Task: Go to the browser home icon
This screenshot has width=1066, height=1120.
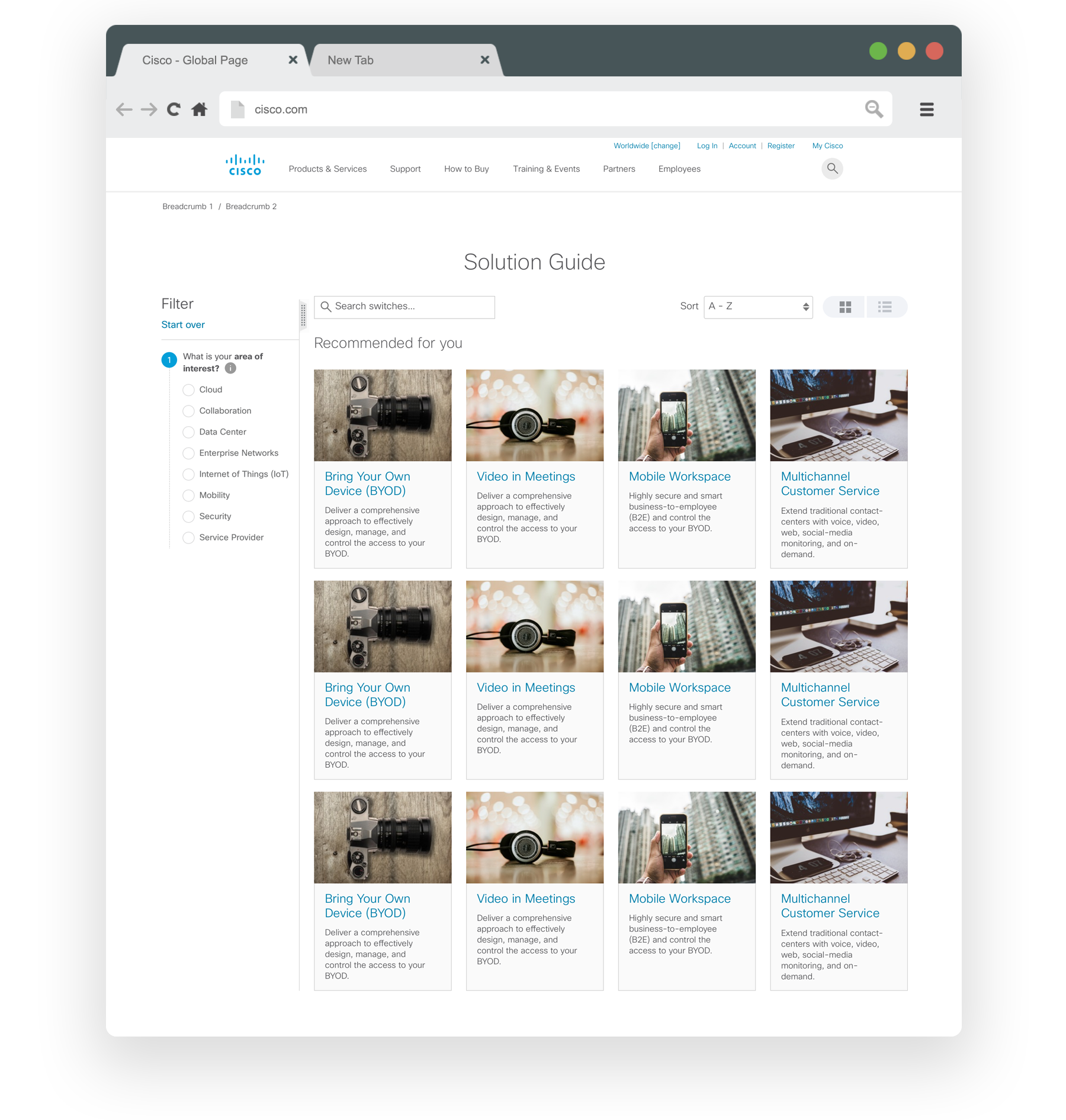Action: (x=200, y=110)
